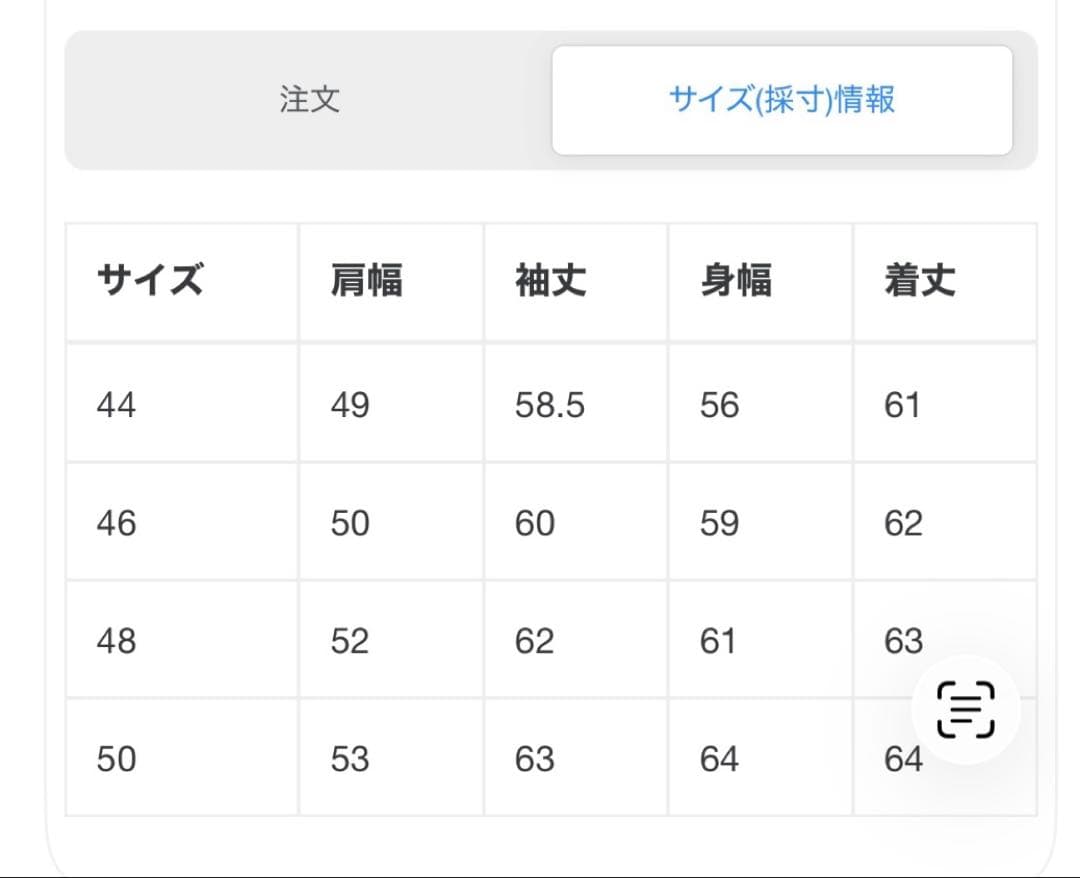Select size 48 row cell
1080x878 pixels.
click(117, 641)
